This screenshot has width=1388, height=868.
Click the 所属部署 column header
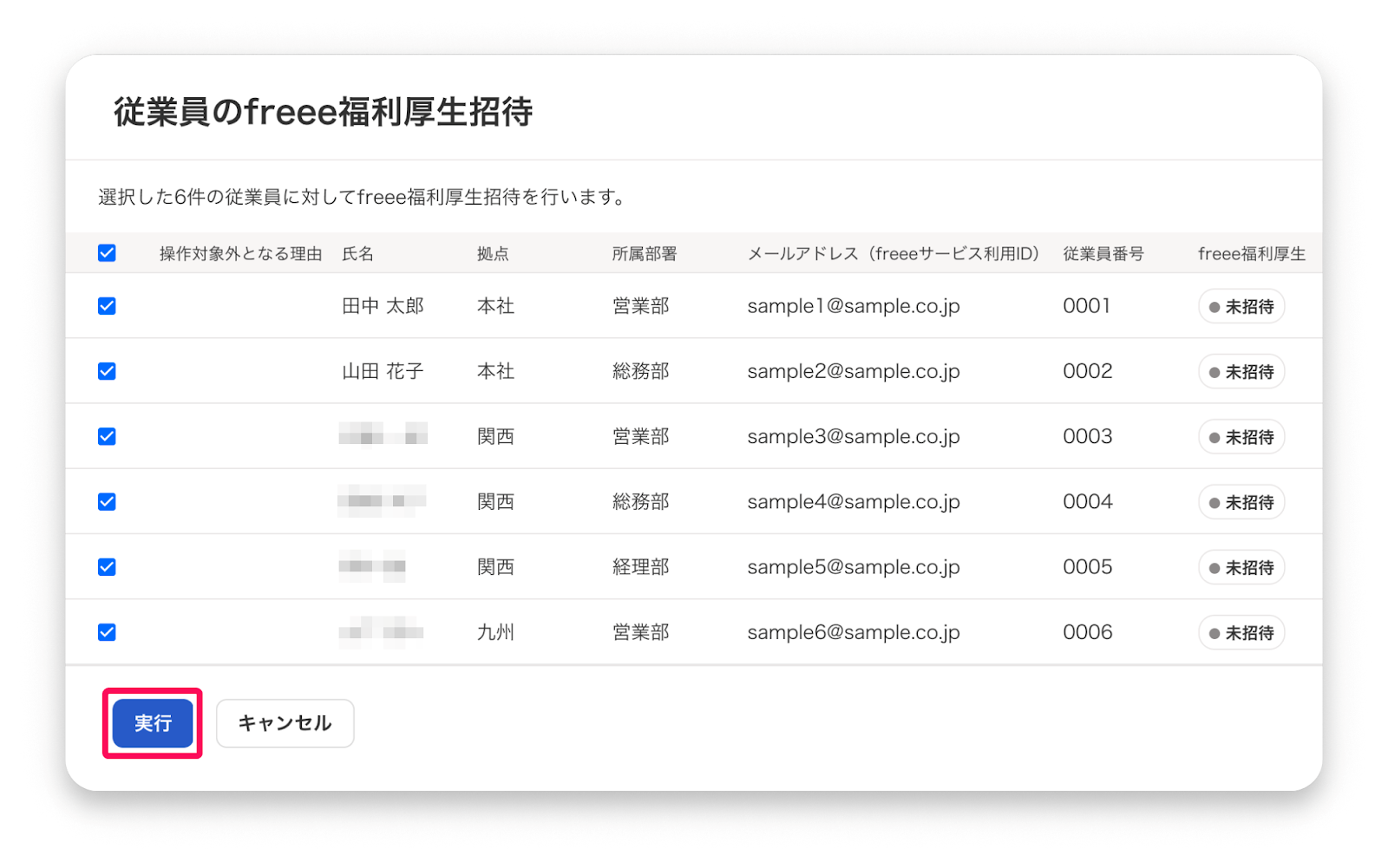(x=645, y=254)
